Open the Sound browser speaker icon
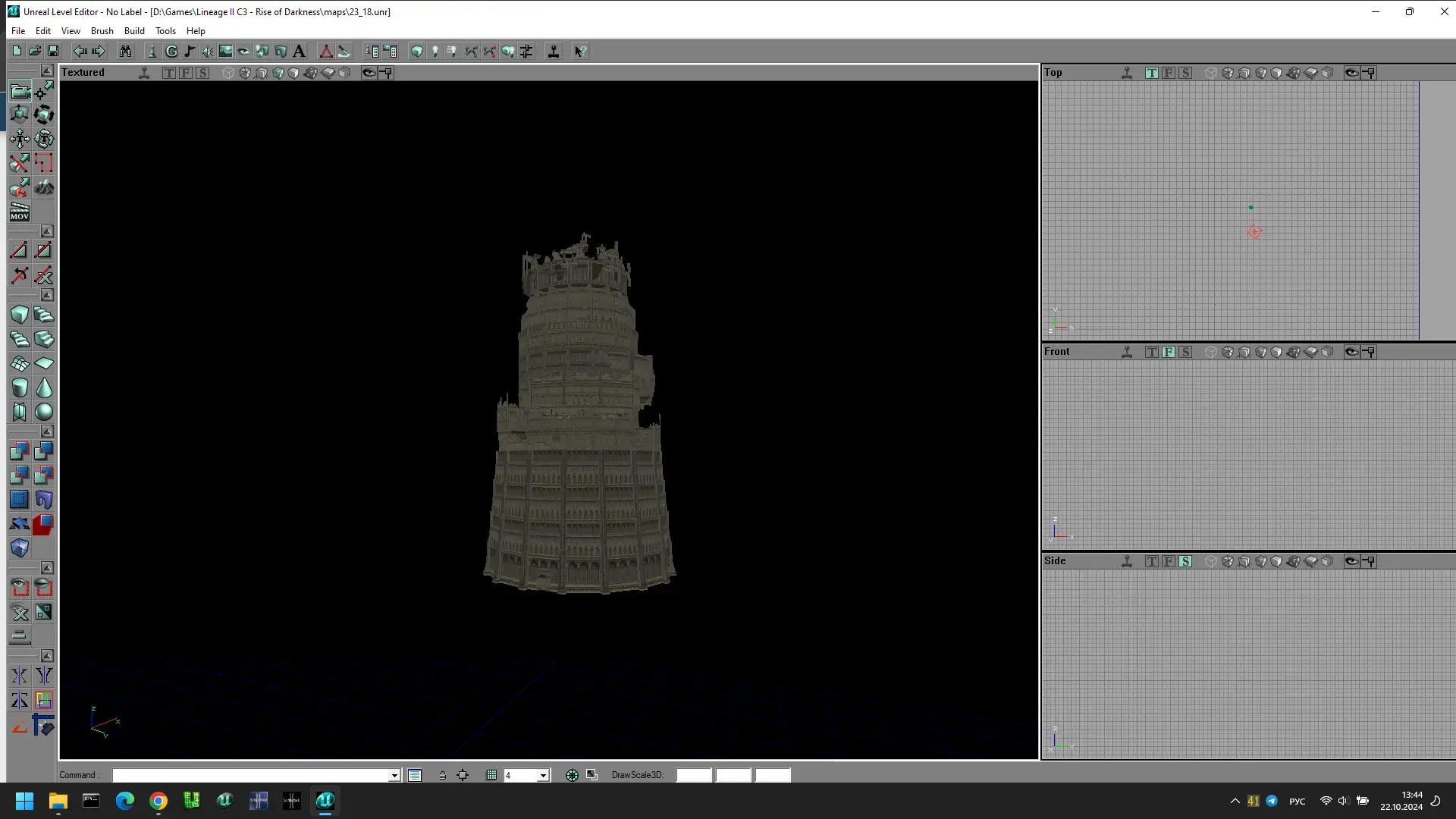The width and height of the screenshot is (1456, 819). pos(208,51)
